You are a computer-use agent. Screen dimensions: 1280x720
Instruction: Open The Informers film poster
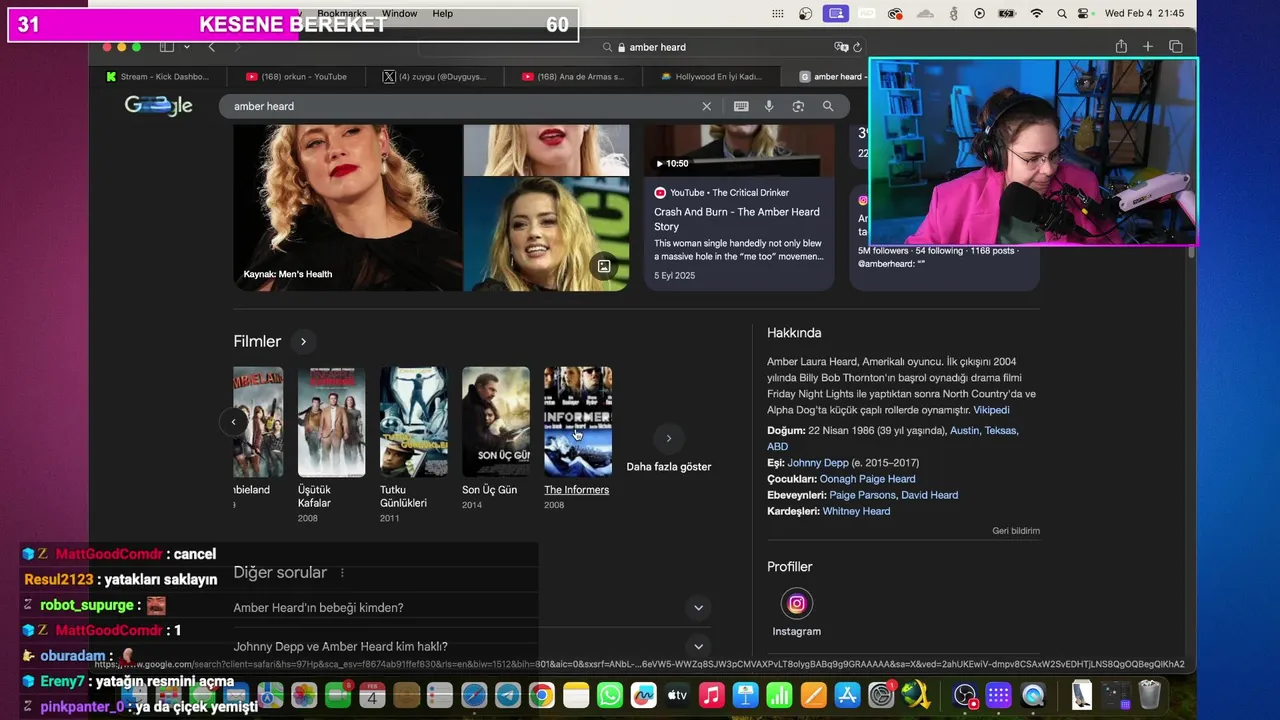tap(578, 421)
